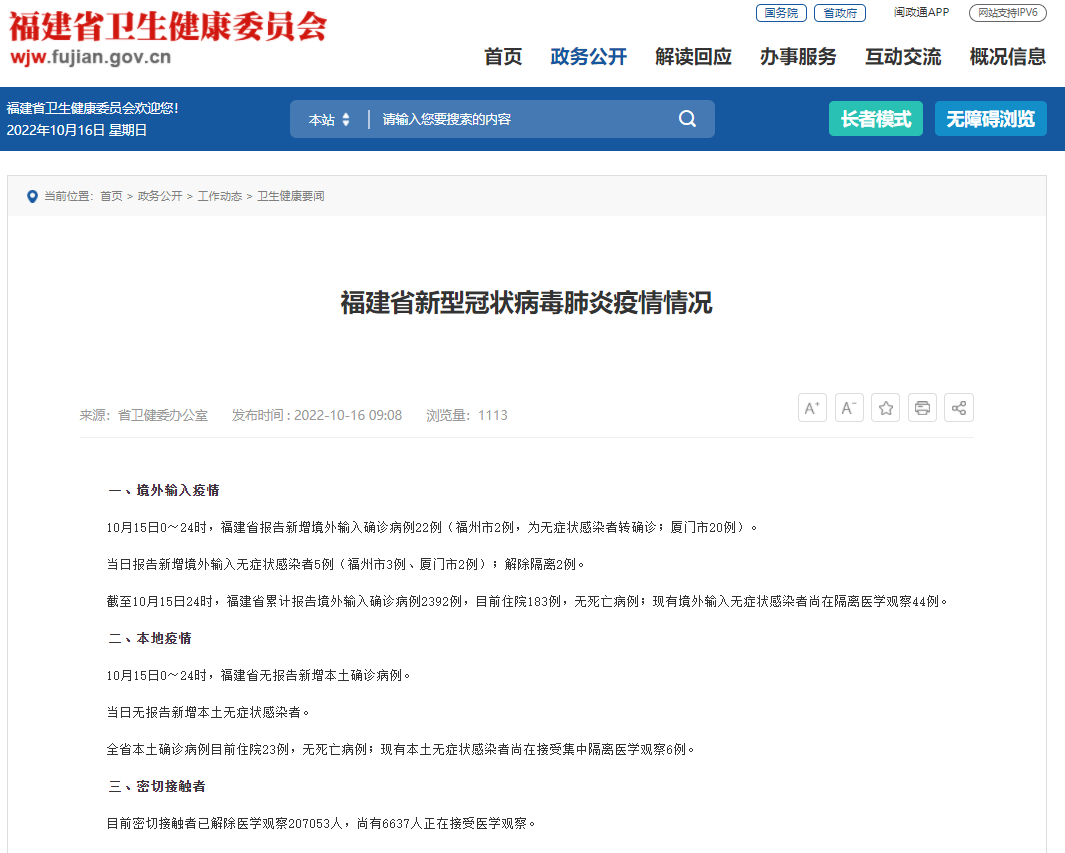Open the 国务院 link
Screen dimensions: 1065x853
click(780, 13)
